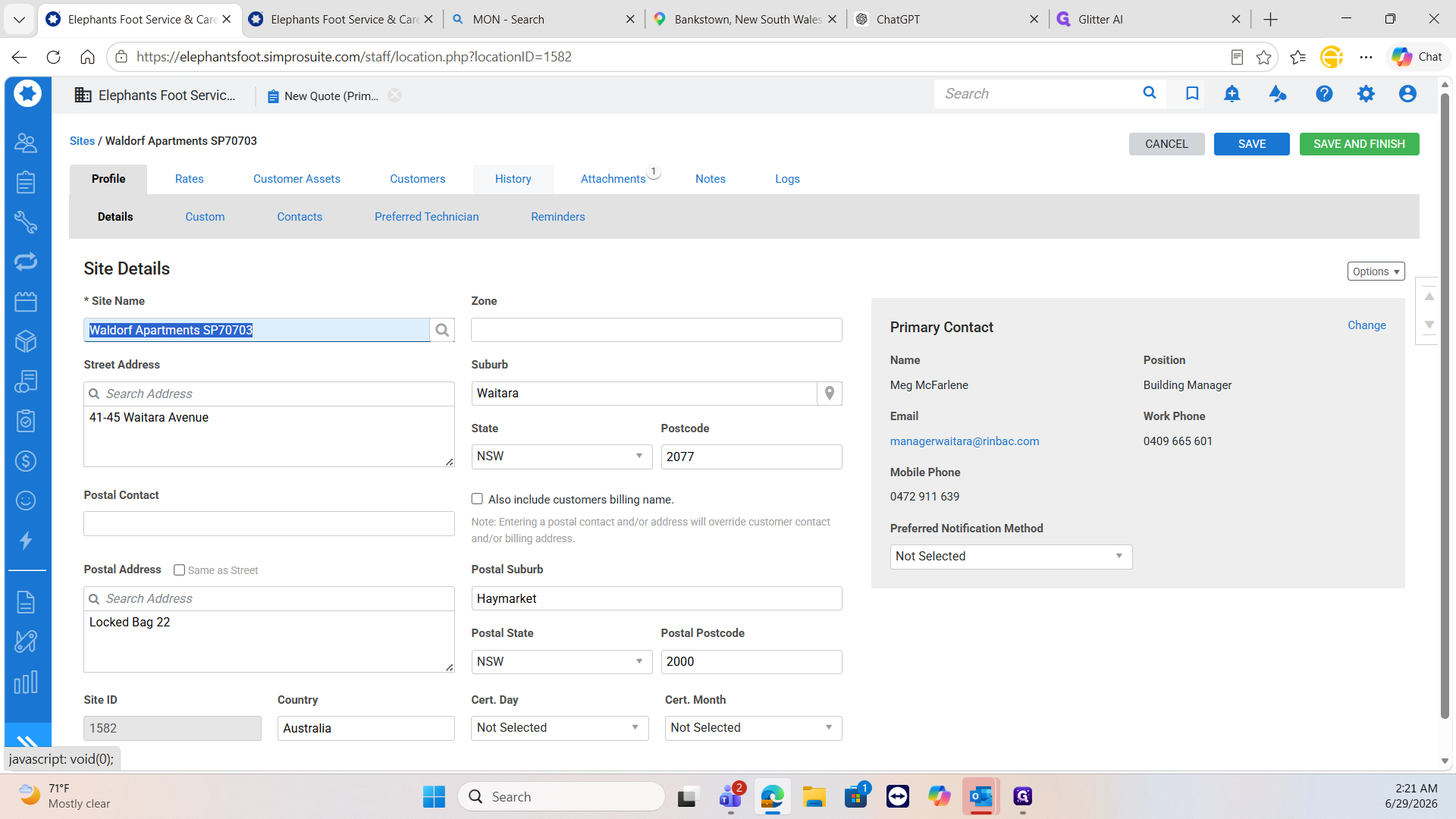The image size is (1456, 819).
Task: Open the user profile icon
Action: click(1407, 93)
